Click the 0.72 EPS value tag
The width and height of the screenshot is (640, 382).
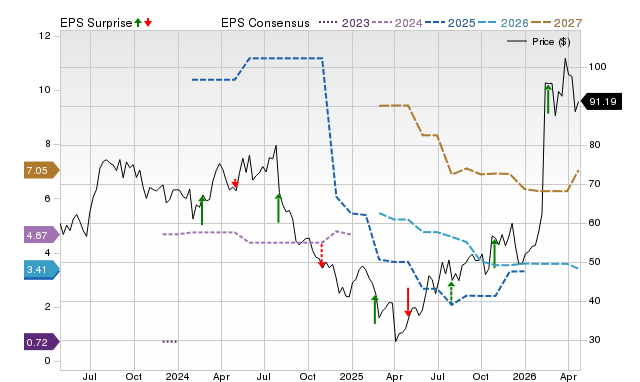pyautogui.click(x=42, y=342)
